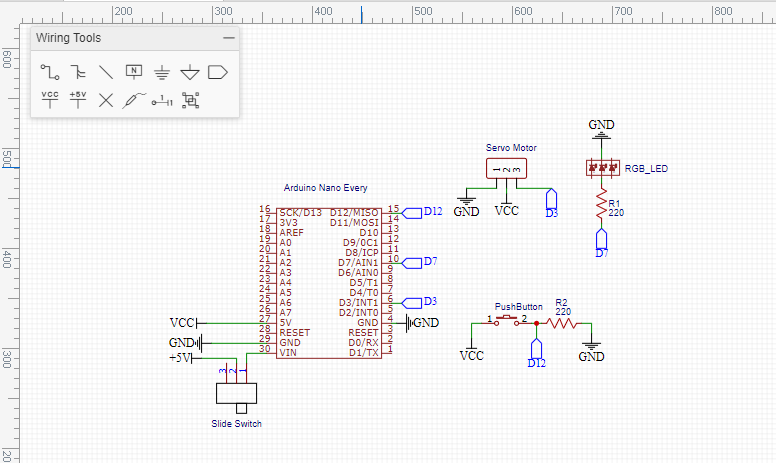The image size is (776, 463).
Task: Select the RGB_LED component symbol
Action: [x=602, y=168]
